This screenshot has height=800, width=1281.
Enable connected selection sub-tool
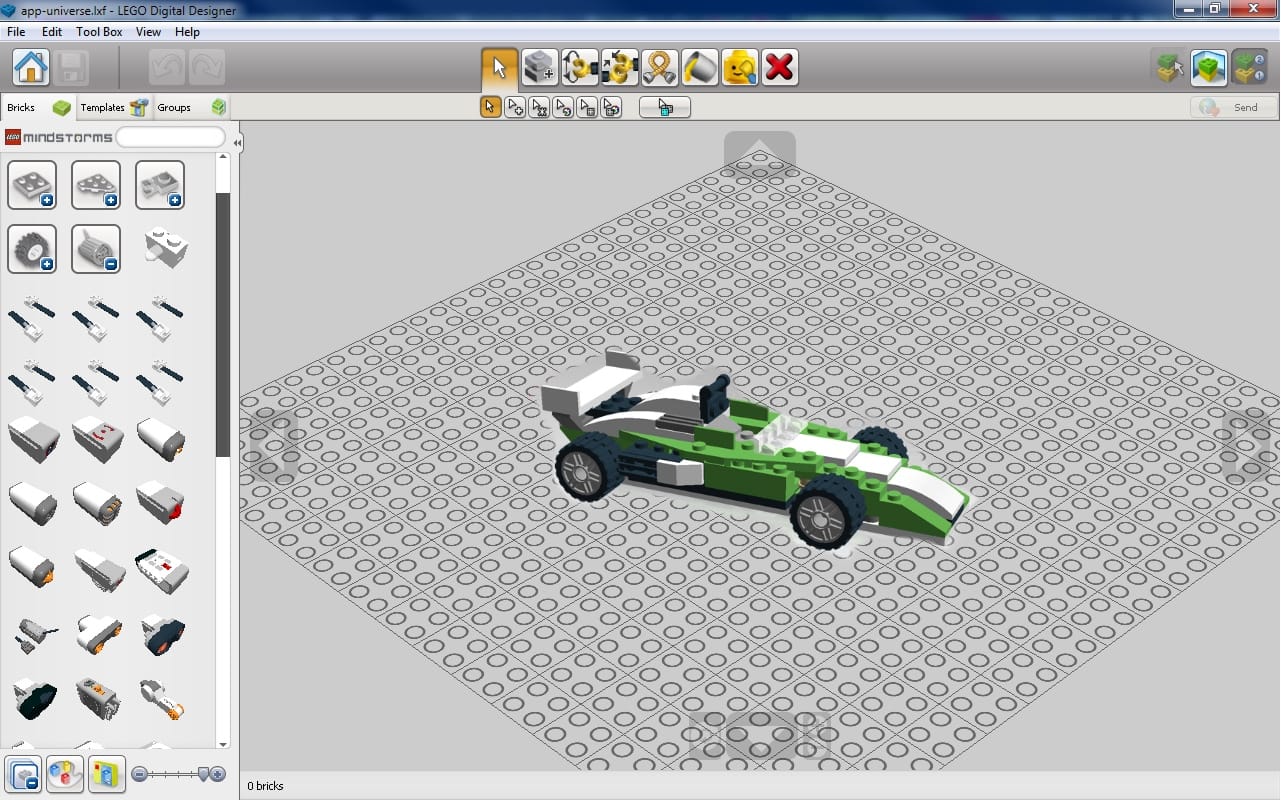539,107
